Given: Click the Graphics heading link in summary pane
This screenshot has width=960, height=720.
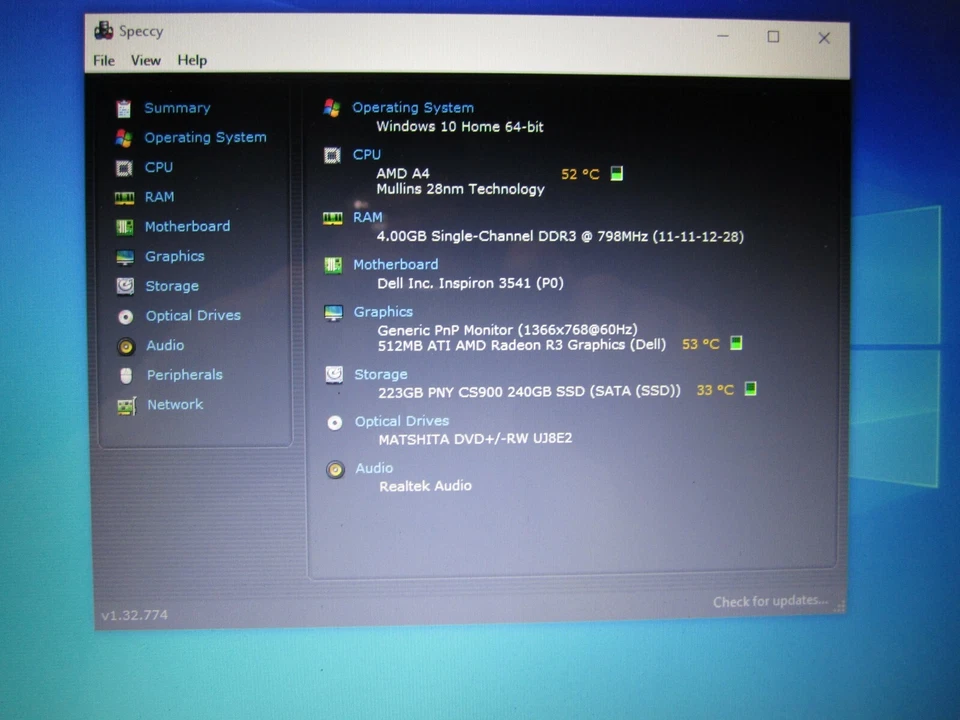Looking at the screenshot, I should pos(383,312).
